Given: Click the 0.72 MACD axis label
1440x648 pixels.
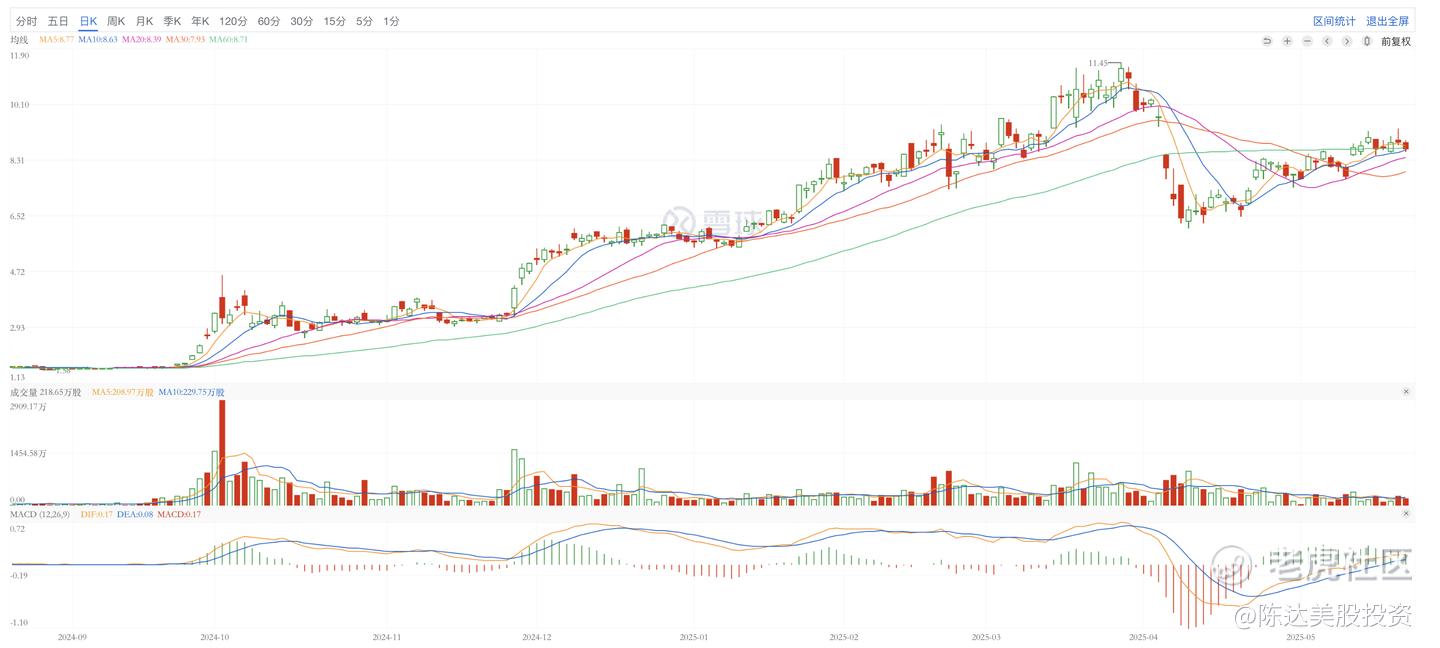Looking at the screenshot, I should point(17,528).
